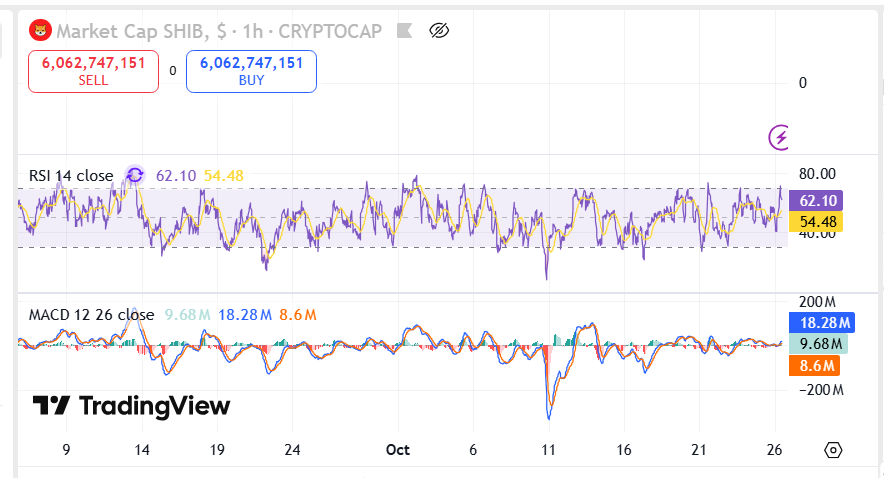Click the TradingView logo

131,406
